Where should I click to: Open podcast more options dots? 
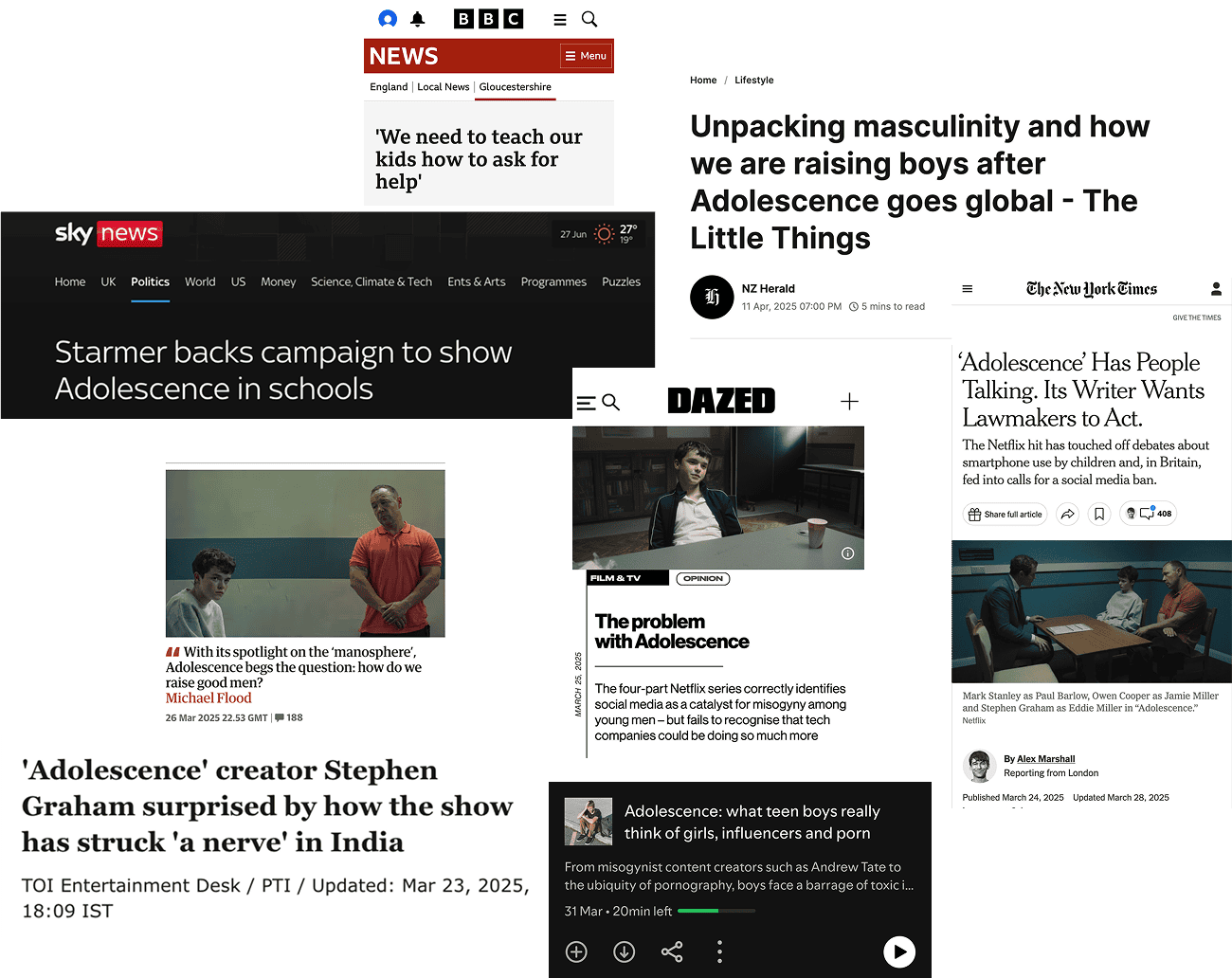click(x=720, y=951)
